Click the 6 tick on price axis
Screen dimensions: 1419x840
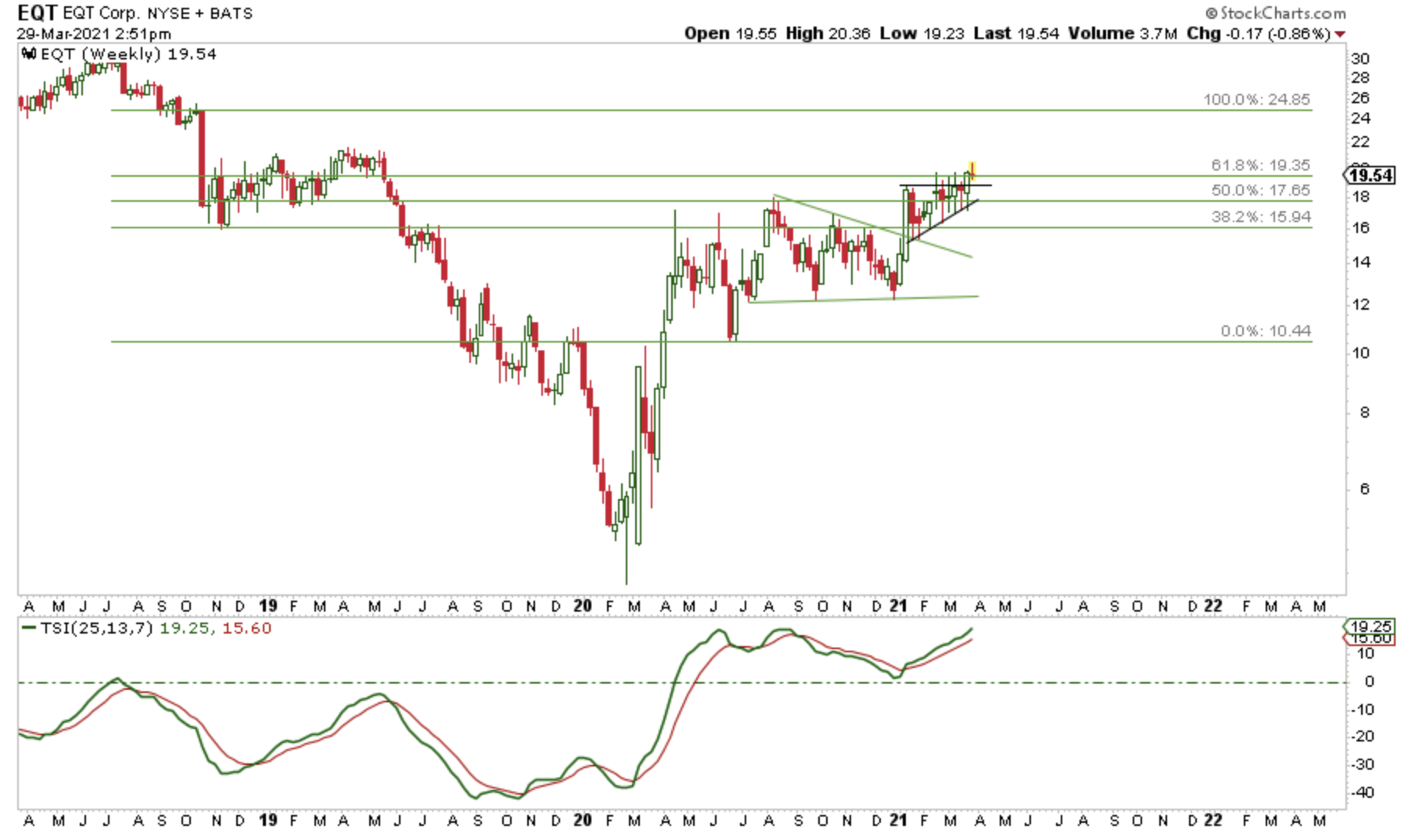pos(1364,489)
